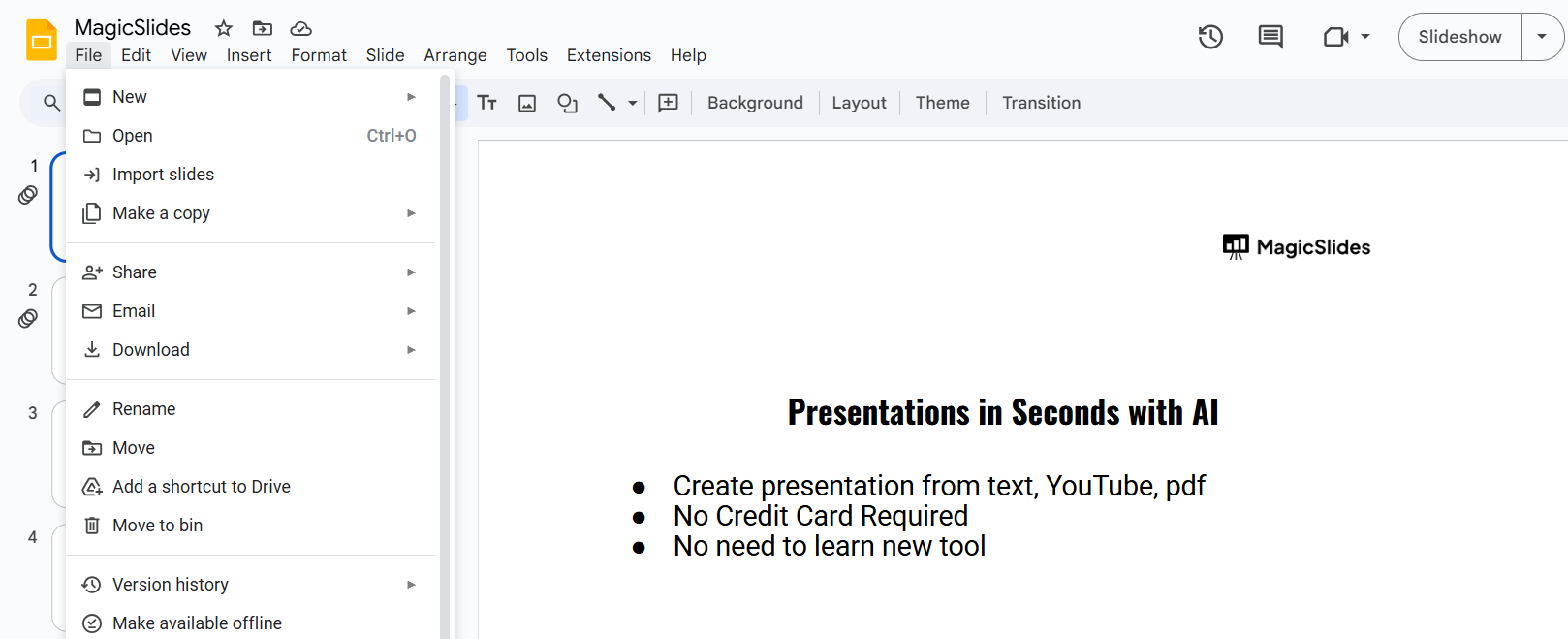The width and height of the screenshot is (1568, 639).
Task: Expand the Slideshow options dropdown arrow
Action: [1542, 37]
